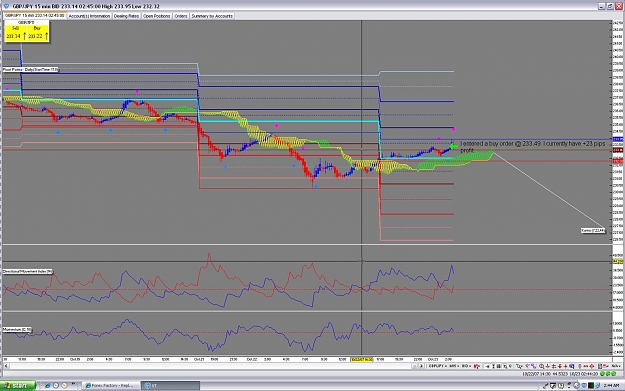The width and height of the screenshot is (625, 391).
Task: Click the red plus crosshair icon
Action: [566, 366]
